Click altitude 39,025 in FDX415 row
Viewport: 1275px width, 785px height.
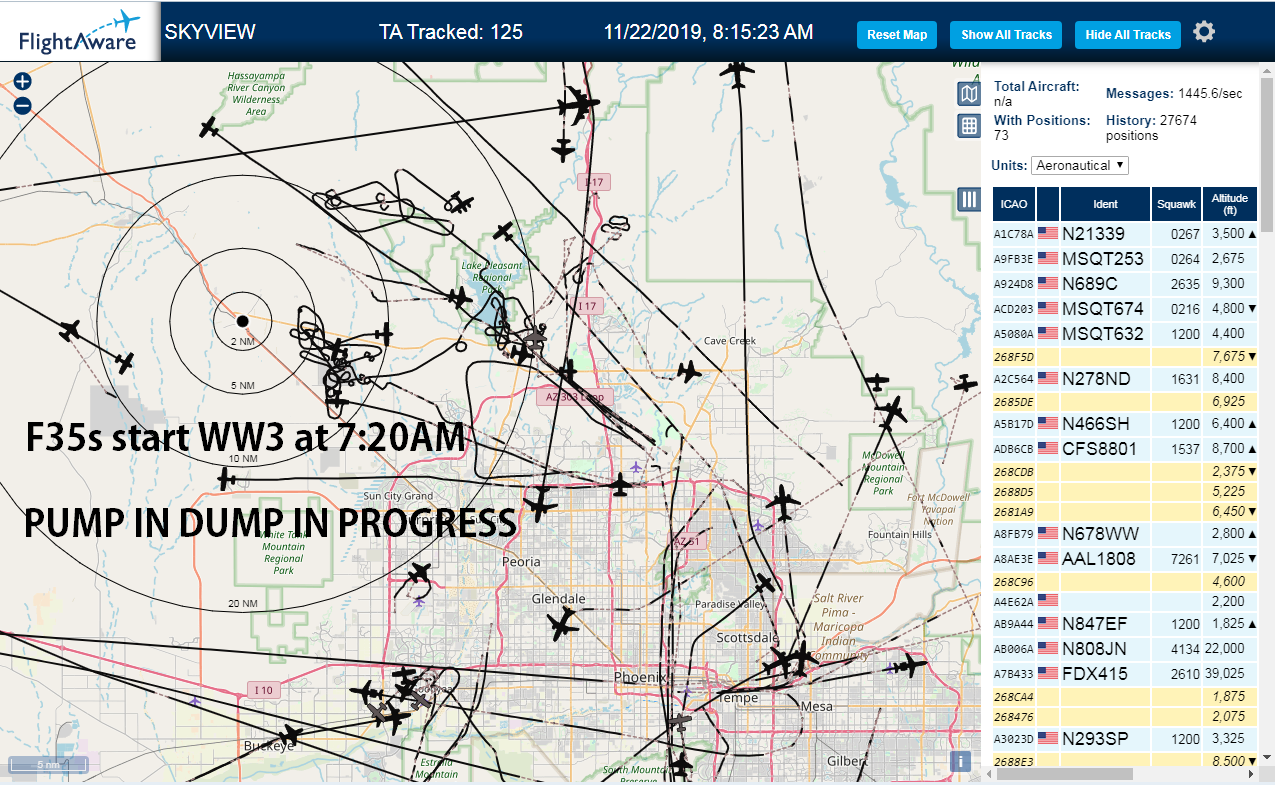[1224, 674]
